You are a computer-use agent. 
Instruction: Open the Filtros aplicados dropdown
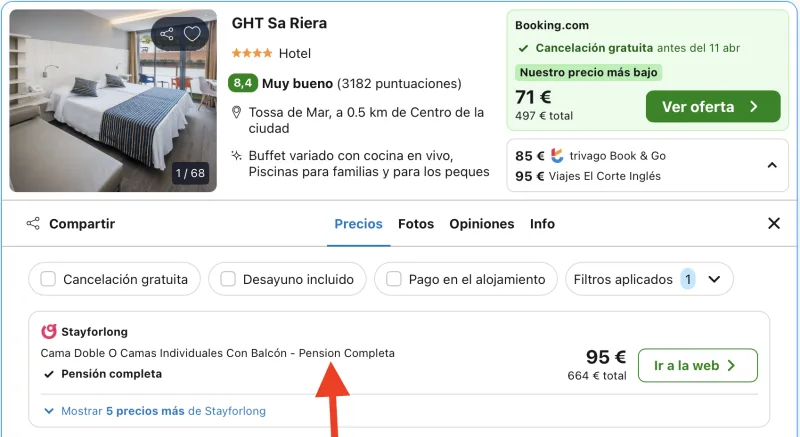(x=649, y=279)
